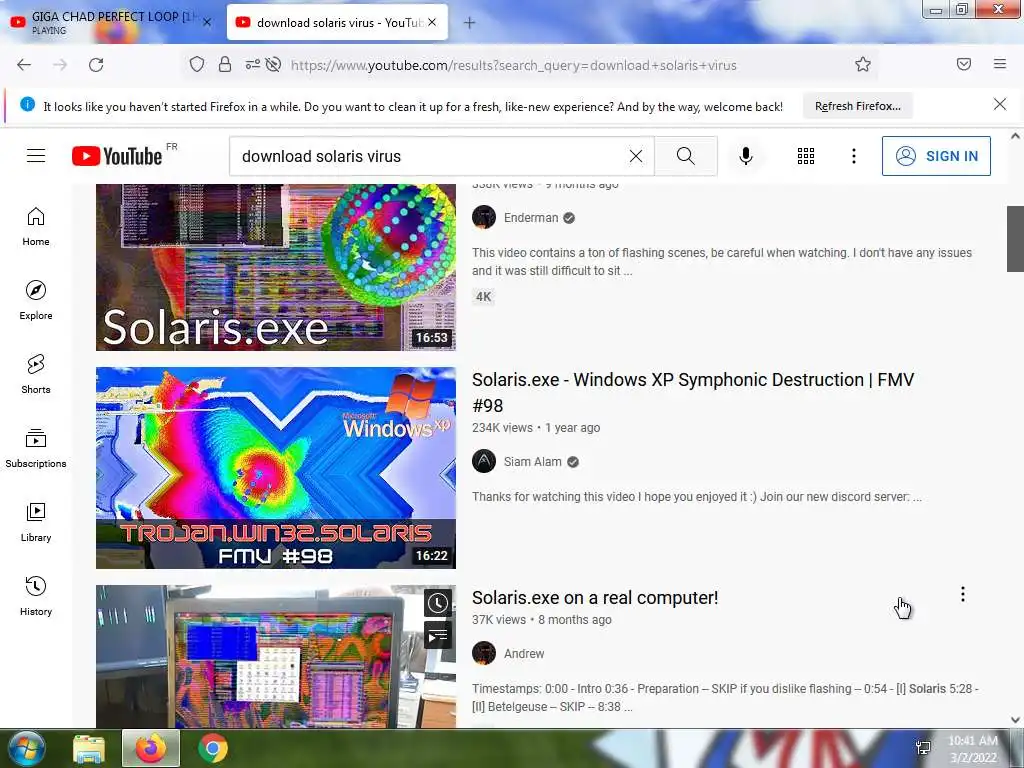
Task: Save page to Pocket
Action: pyautogui.click(x=964, y=64)
